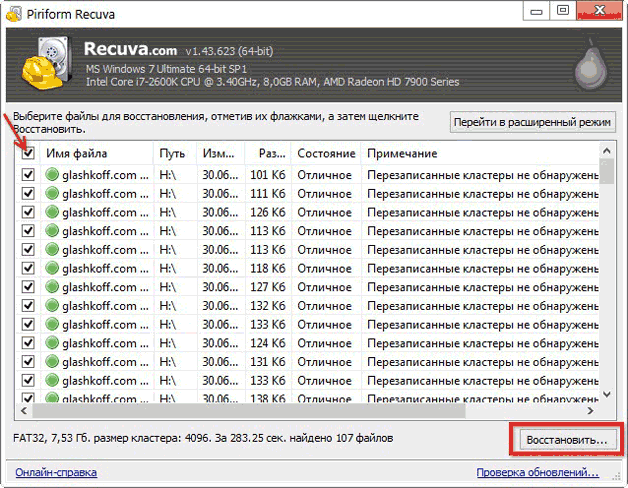
Task: Sort list by Путь column header
Action: click(175, 153)
